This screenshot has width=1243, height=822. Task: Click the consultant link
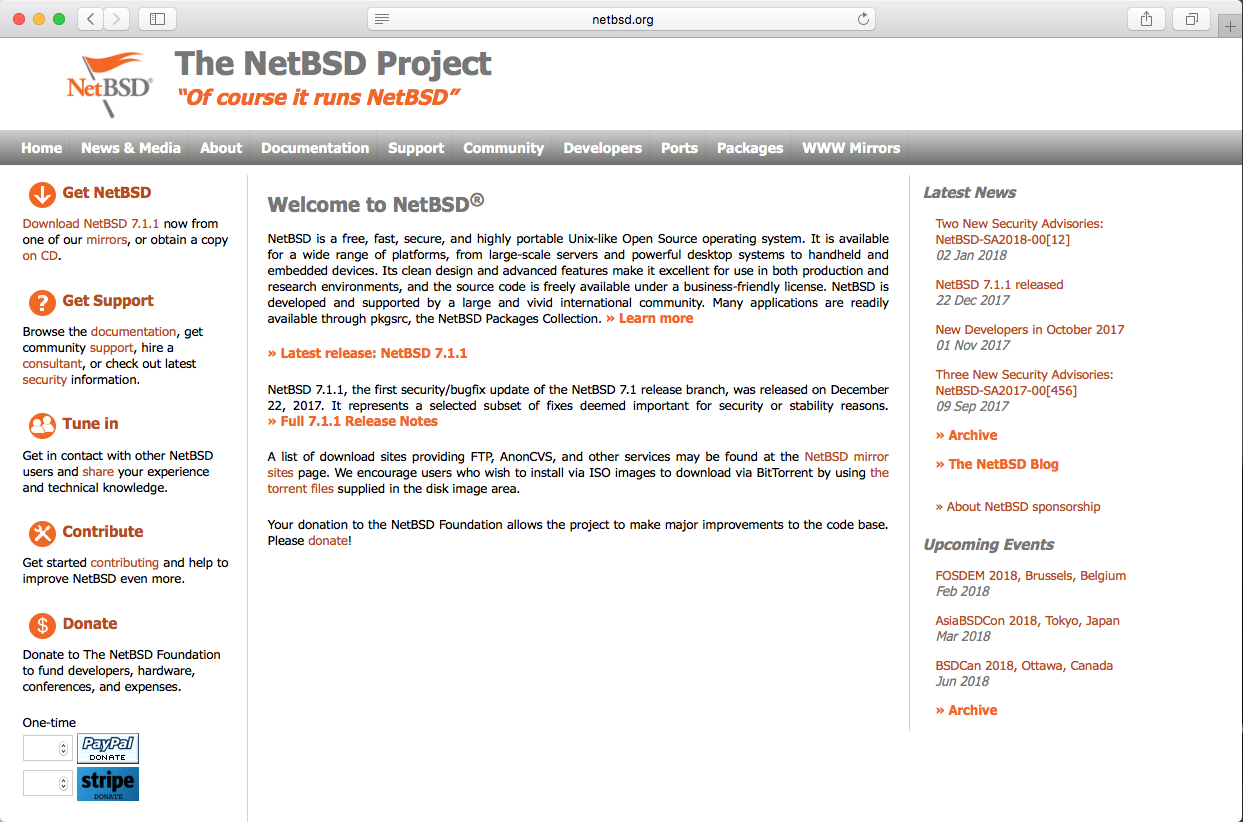point(52,364)
